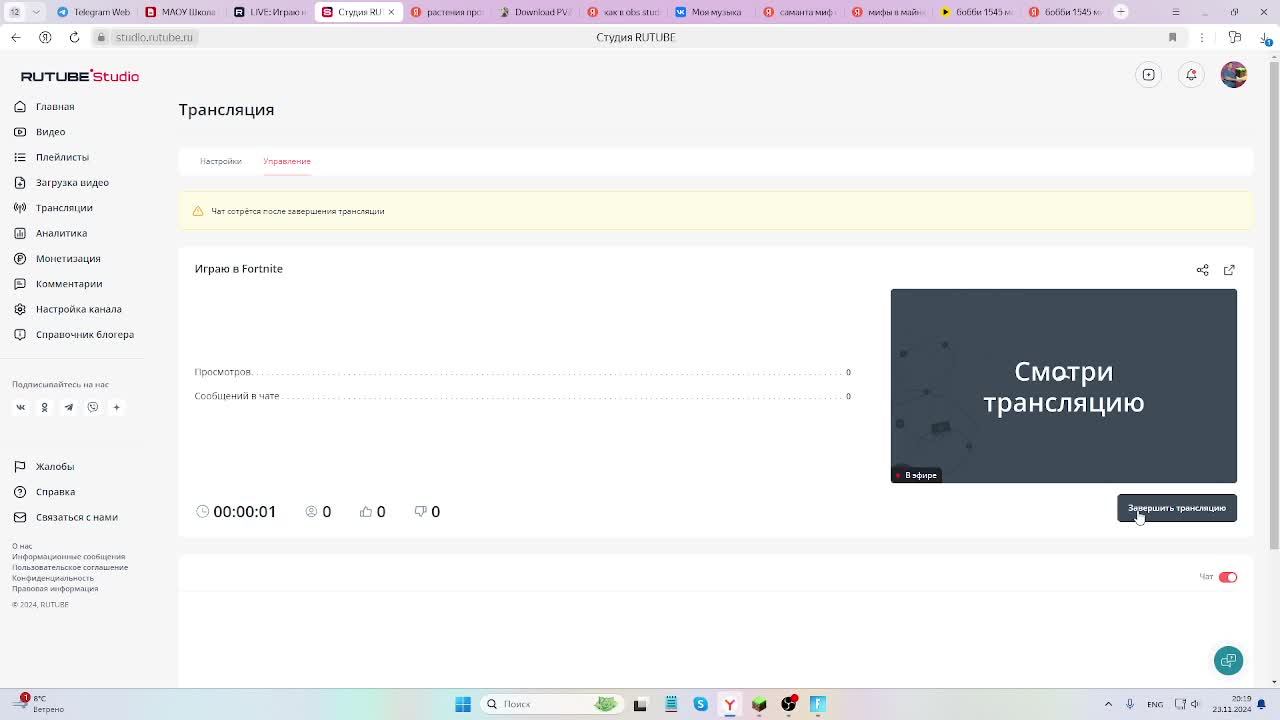Click Конфиденциальность footer link
This screenshot has width=1280, height=720.
[x=53, y=578]
